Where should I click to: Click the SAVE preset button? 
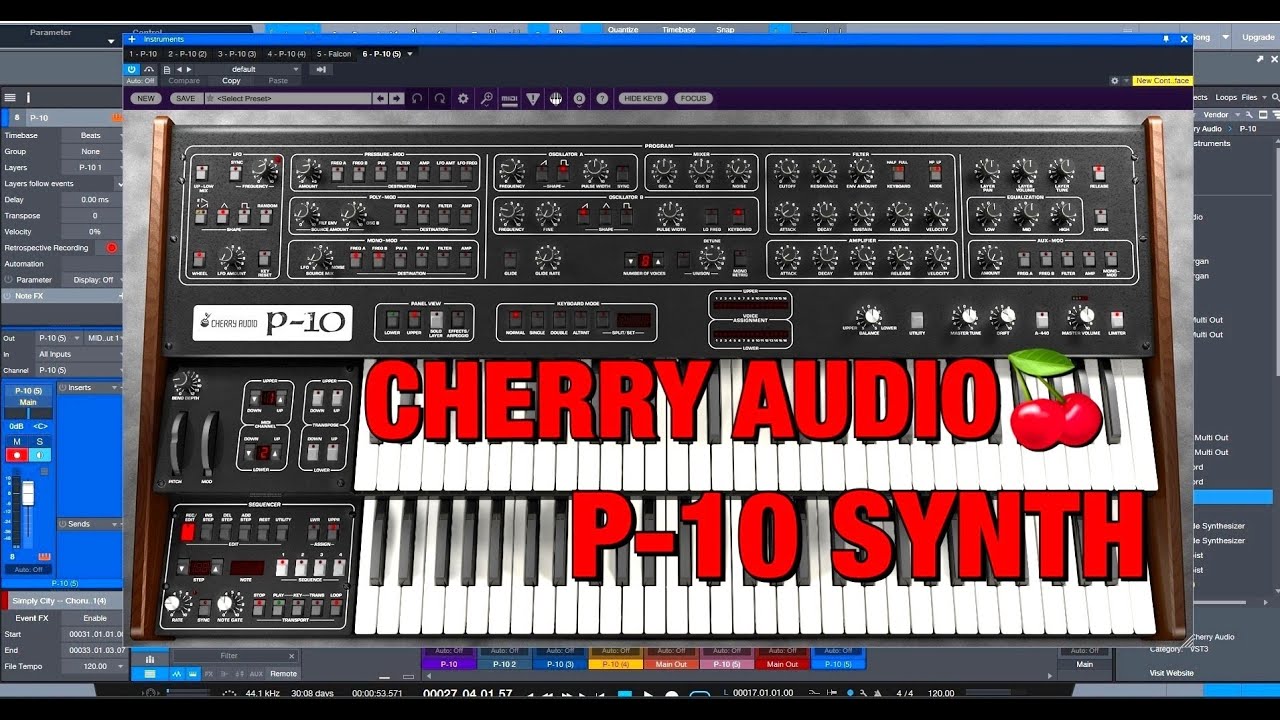(x=185, y=98)
